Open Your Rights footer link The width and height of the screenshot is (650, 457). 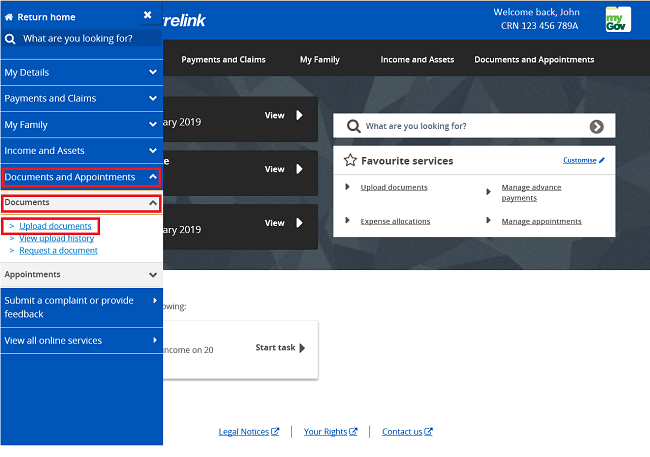(325, 432)
